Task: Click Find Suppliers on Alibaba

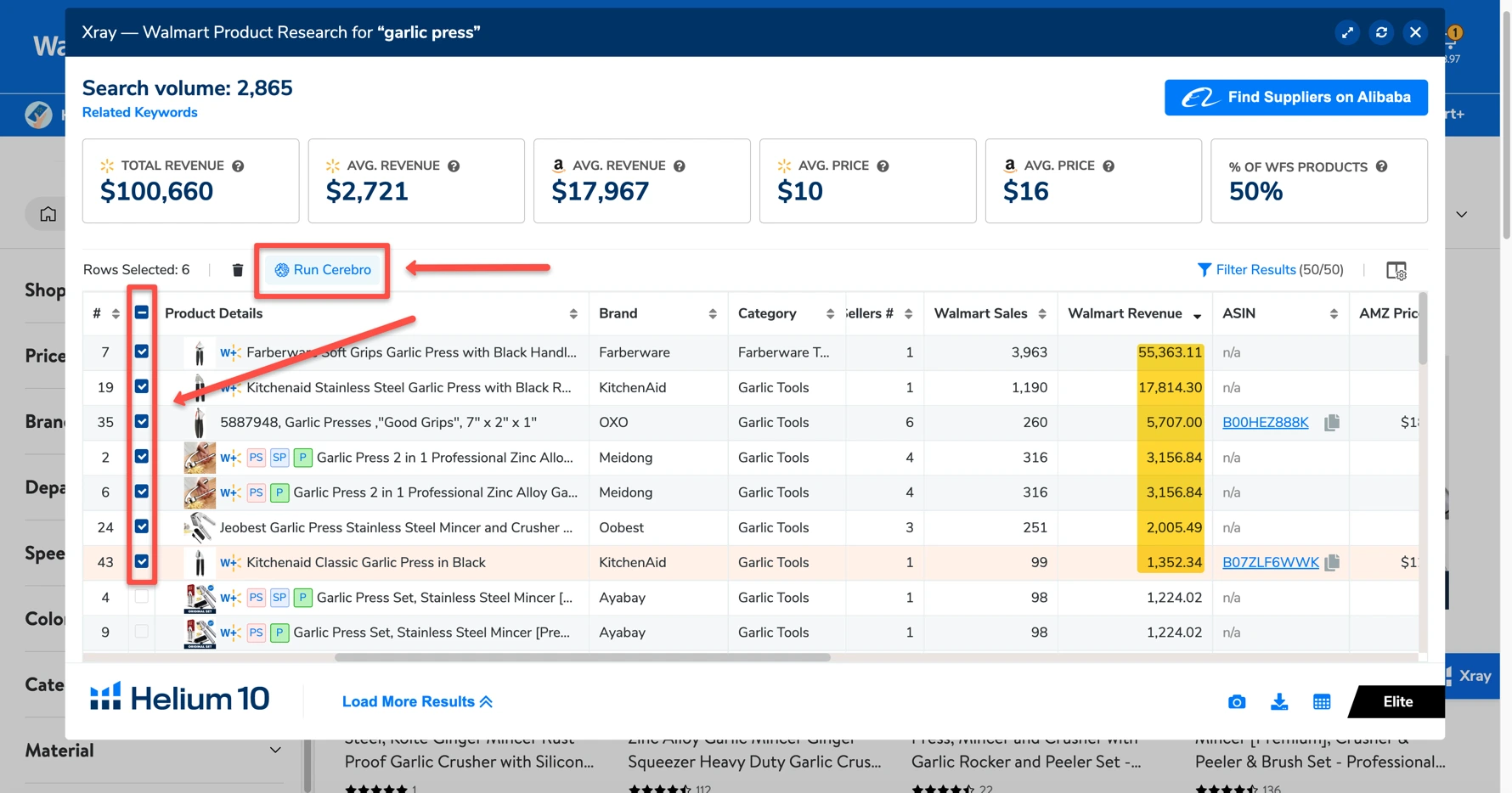Action: (1295, 97)
